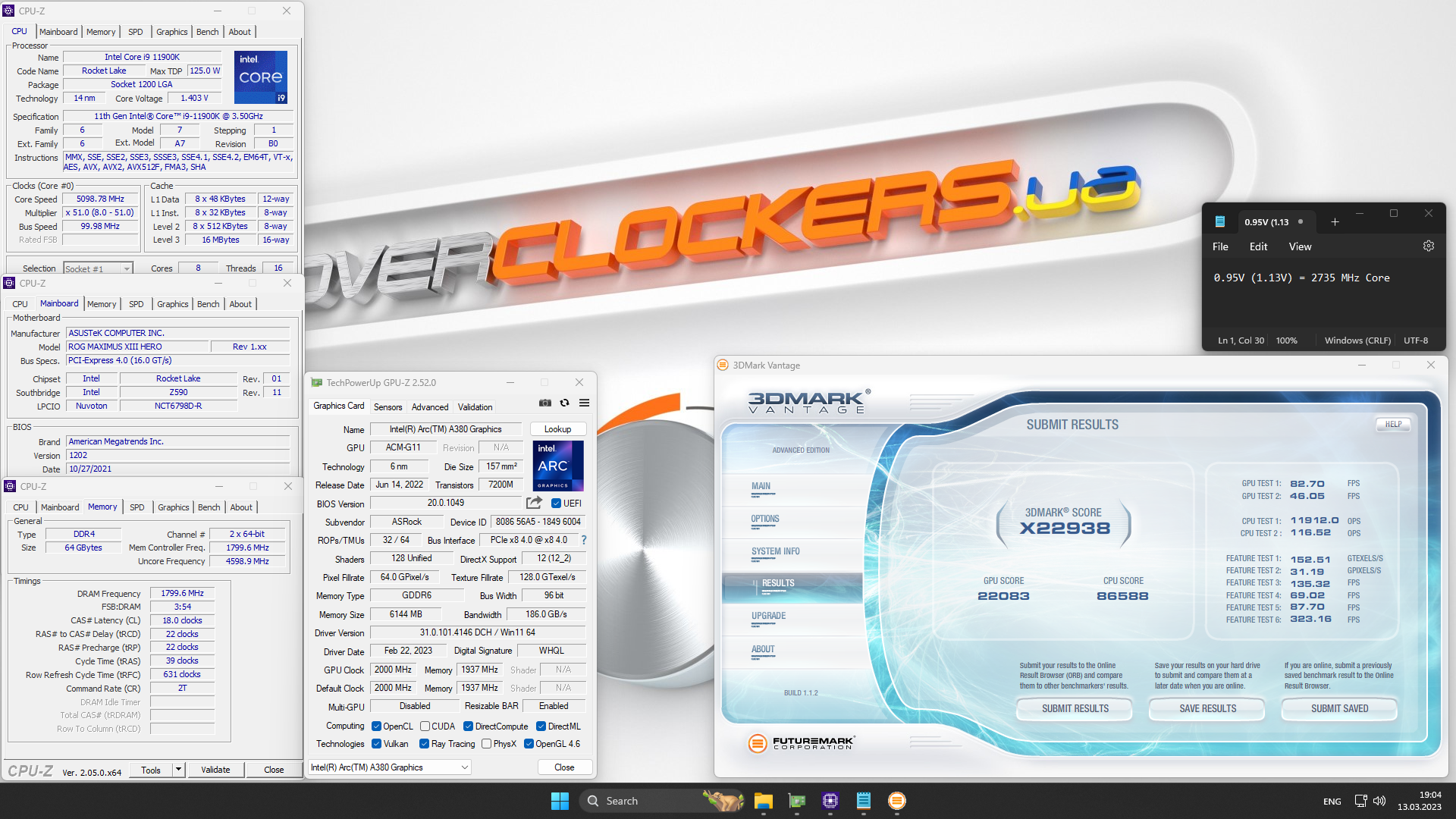Toggle the DirectCompute checkbox
The image size is (1456, 819).
click(x=468, y=726)
